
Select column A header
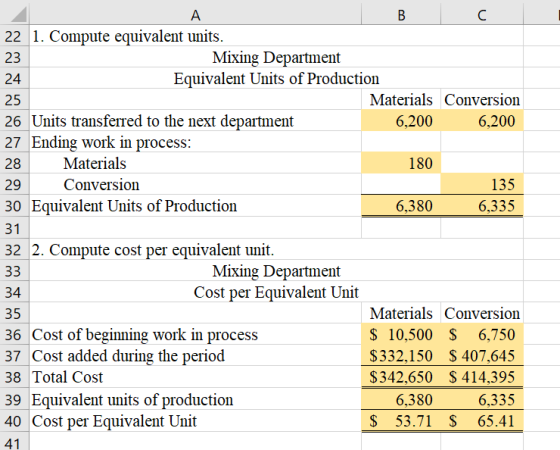195,15
